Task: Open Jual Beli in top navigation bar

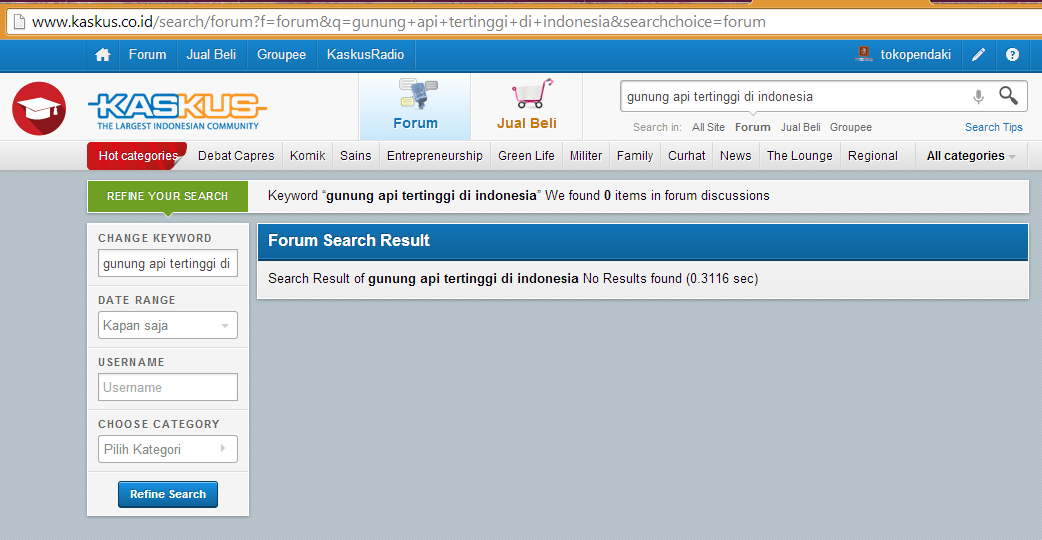Action: (x=211, y=54)
